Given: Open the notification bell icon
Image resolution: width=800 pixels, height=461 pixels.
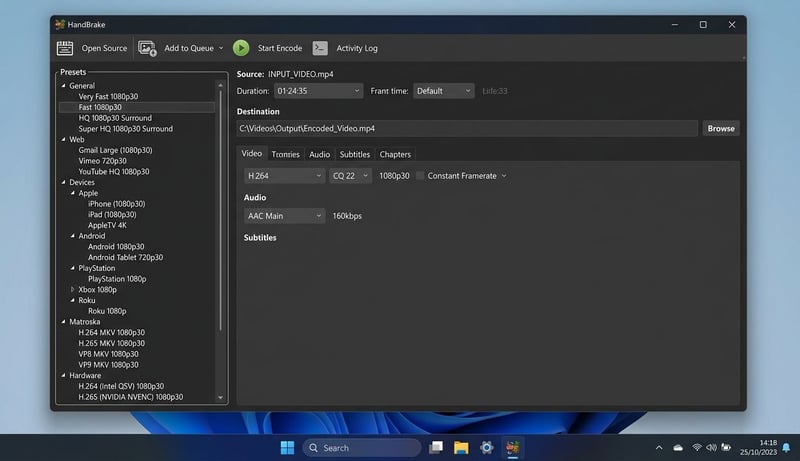Looking at the screenshot, I should (x=786, y=448).
